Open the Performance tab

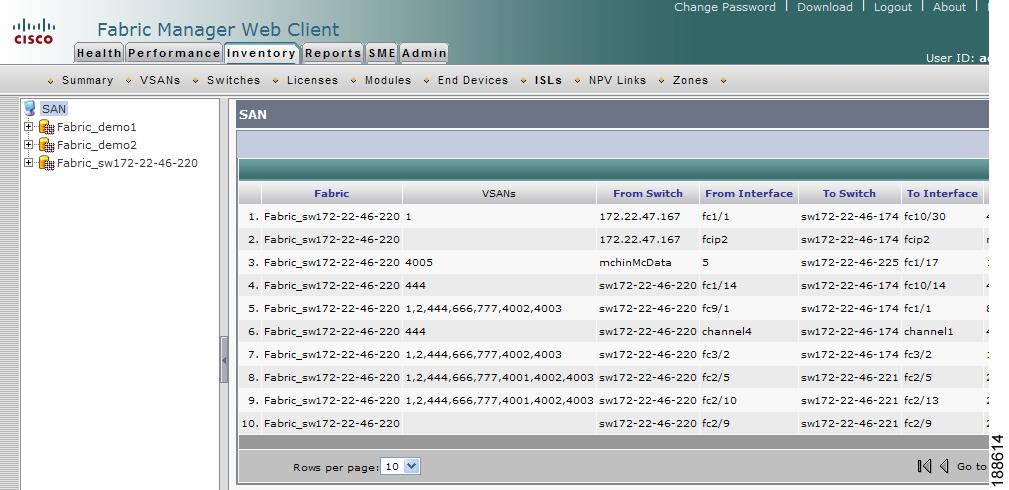(x=174, y=53)
